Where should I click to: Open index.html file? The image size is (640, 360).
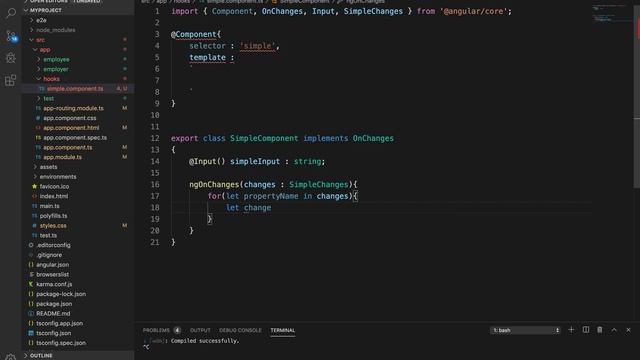(x=54, y=196)
